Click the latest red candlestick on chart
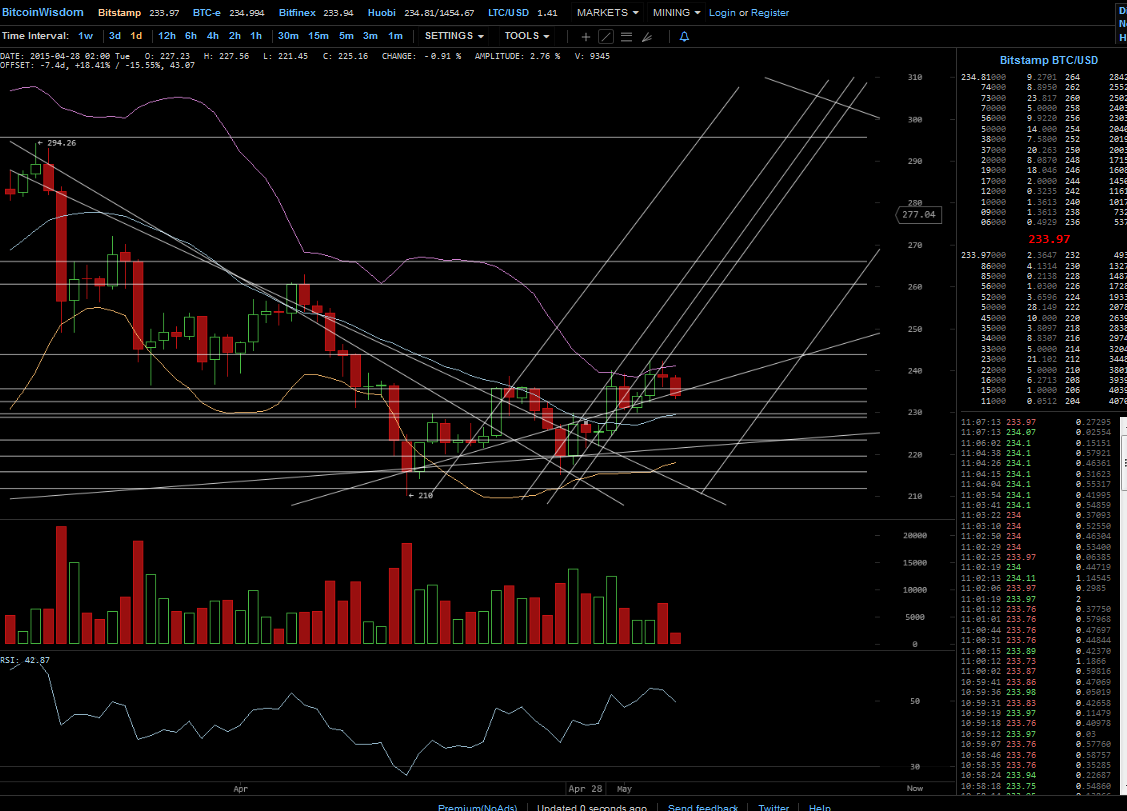Screen dimensions: 1127x811 coord(676,386)
